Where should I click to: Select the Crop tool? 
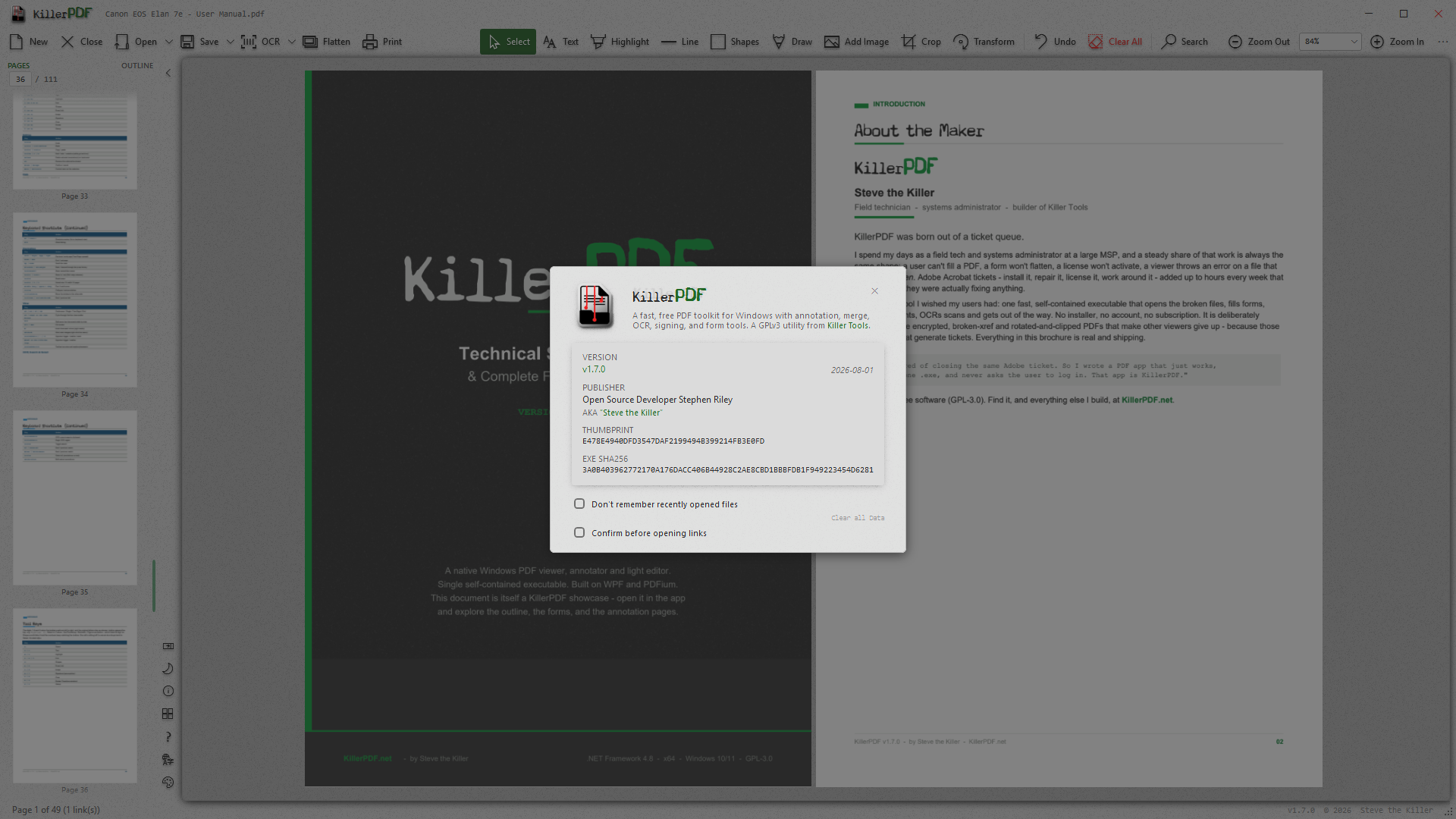(921, 42)
